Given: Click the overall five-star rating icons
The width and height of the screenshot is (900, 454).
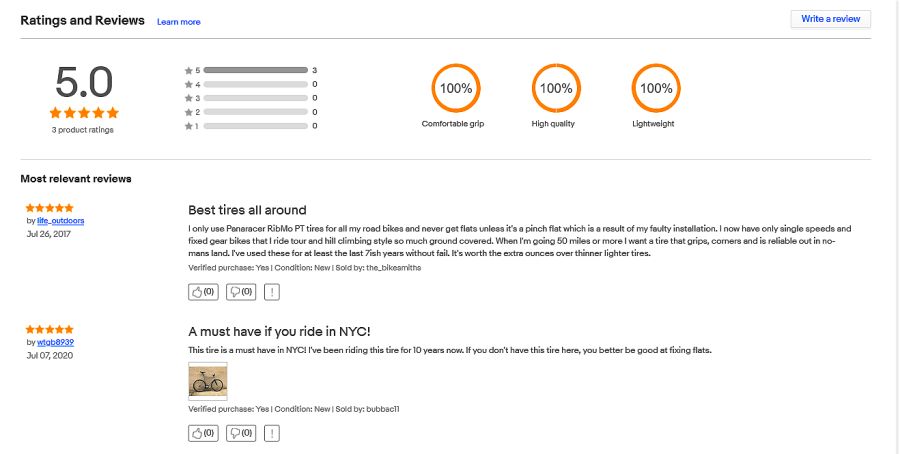Looking at the screenshot, I should click(84, 112).
